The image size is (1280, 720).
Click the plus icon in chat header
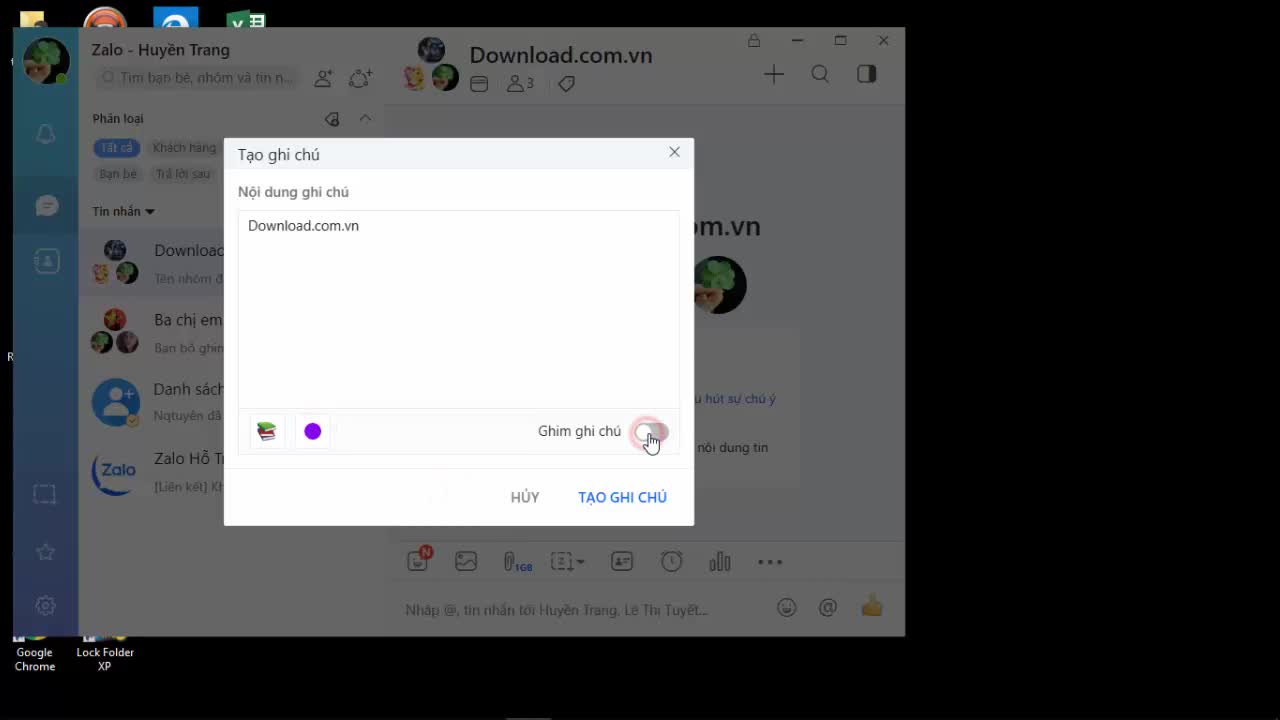click(774, 74)
